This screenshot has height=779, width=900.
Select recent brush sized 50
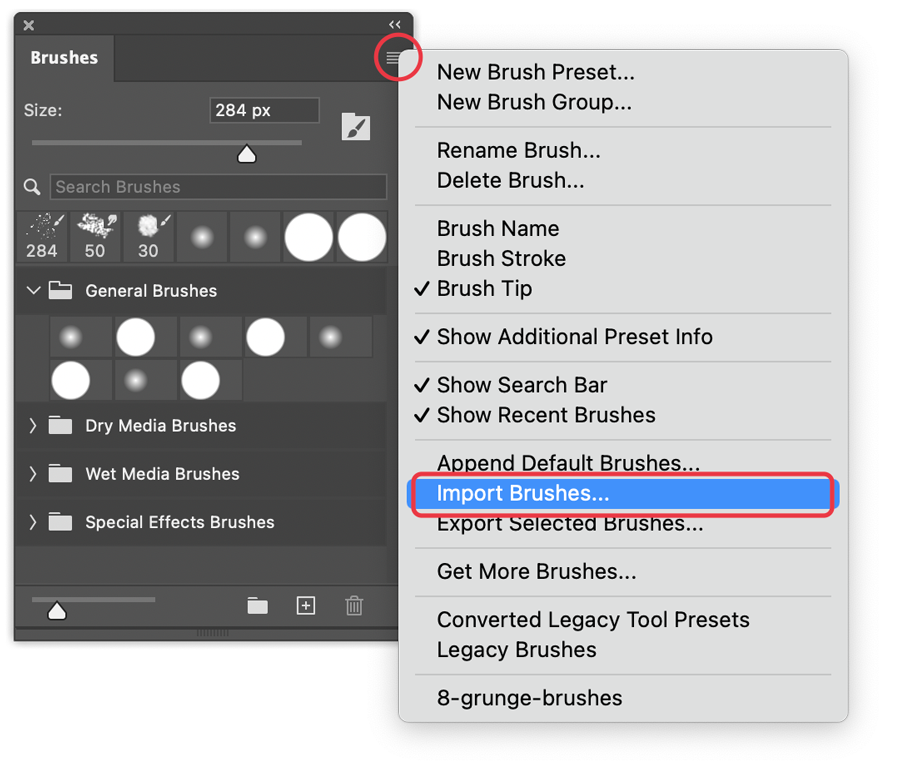pyautogui.click(x=95, y=237)
